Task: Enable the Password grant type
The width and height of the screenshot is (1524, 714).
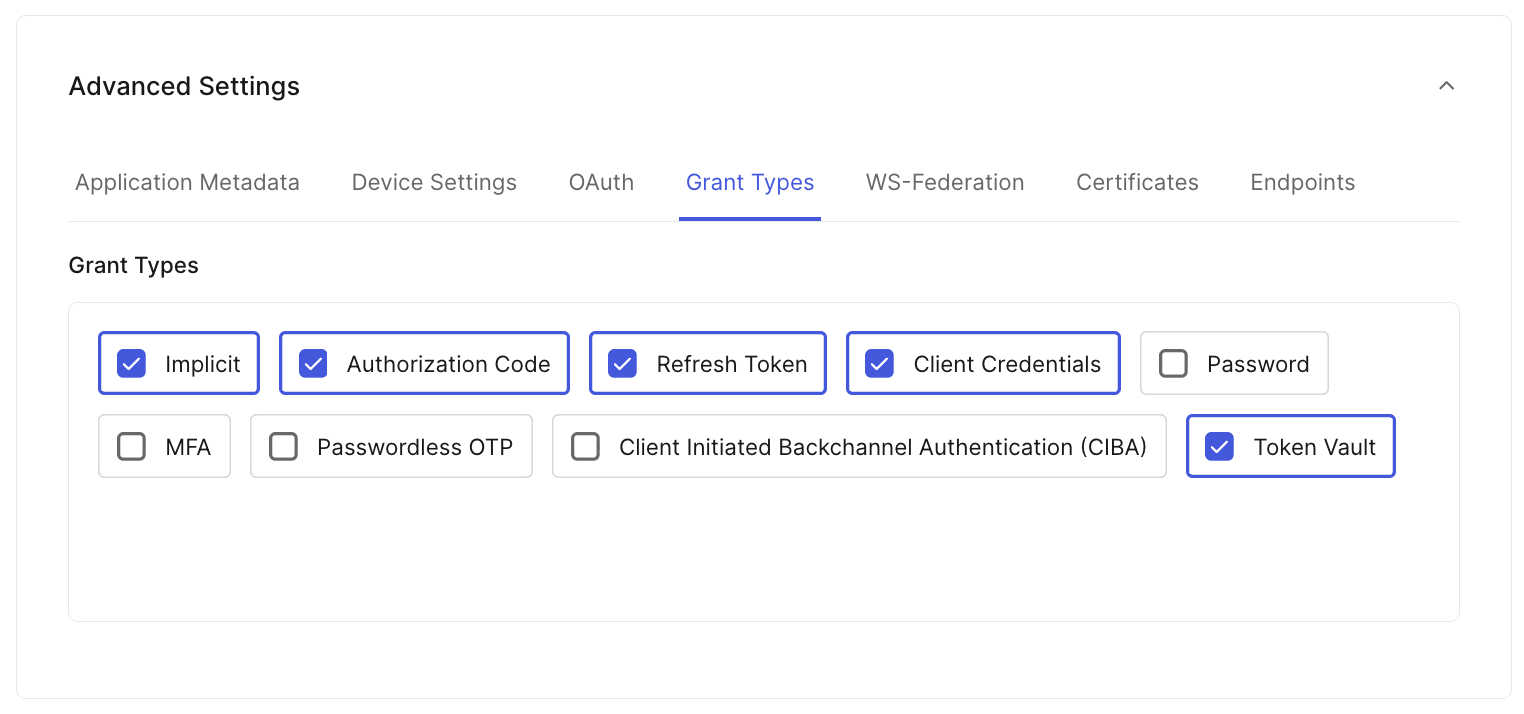Action: [x=1173, y=363]
